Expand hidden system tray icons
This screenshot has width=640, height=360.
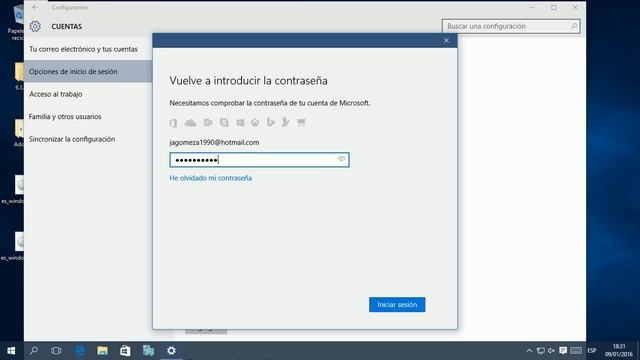point(529,351)
